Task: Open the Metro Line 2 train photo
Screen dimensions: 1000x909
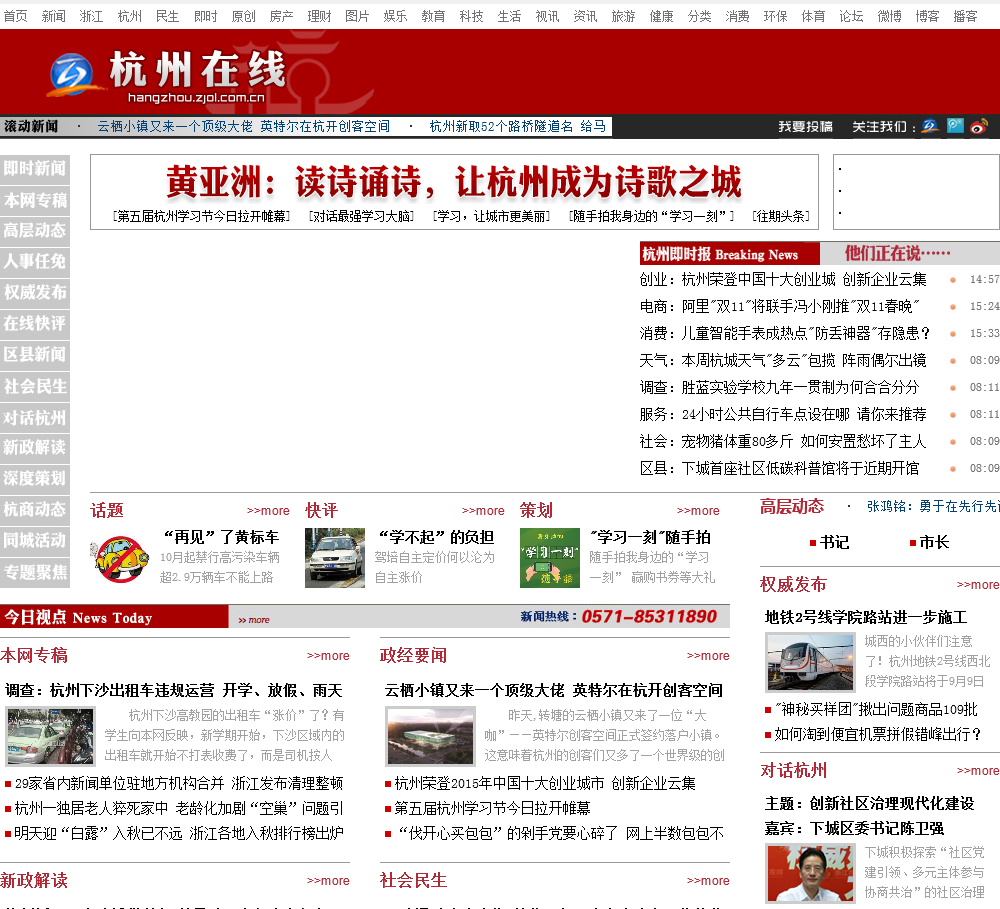Action: coord(810,661)
